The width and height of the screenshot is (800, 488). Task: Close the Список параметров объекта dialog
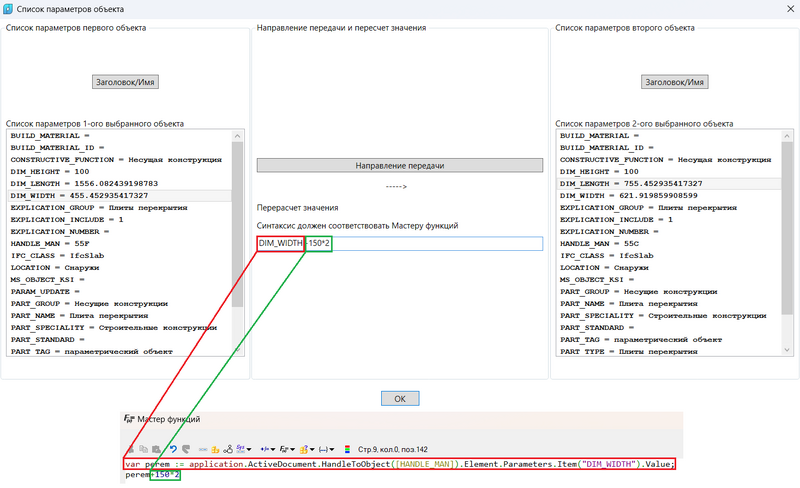click(x=790, y=9)
